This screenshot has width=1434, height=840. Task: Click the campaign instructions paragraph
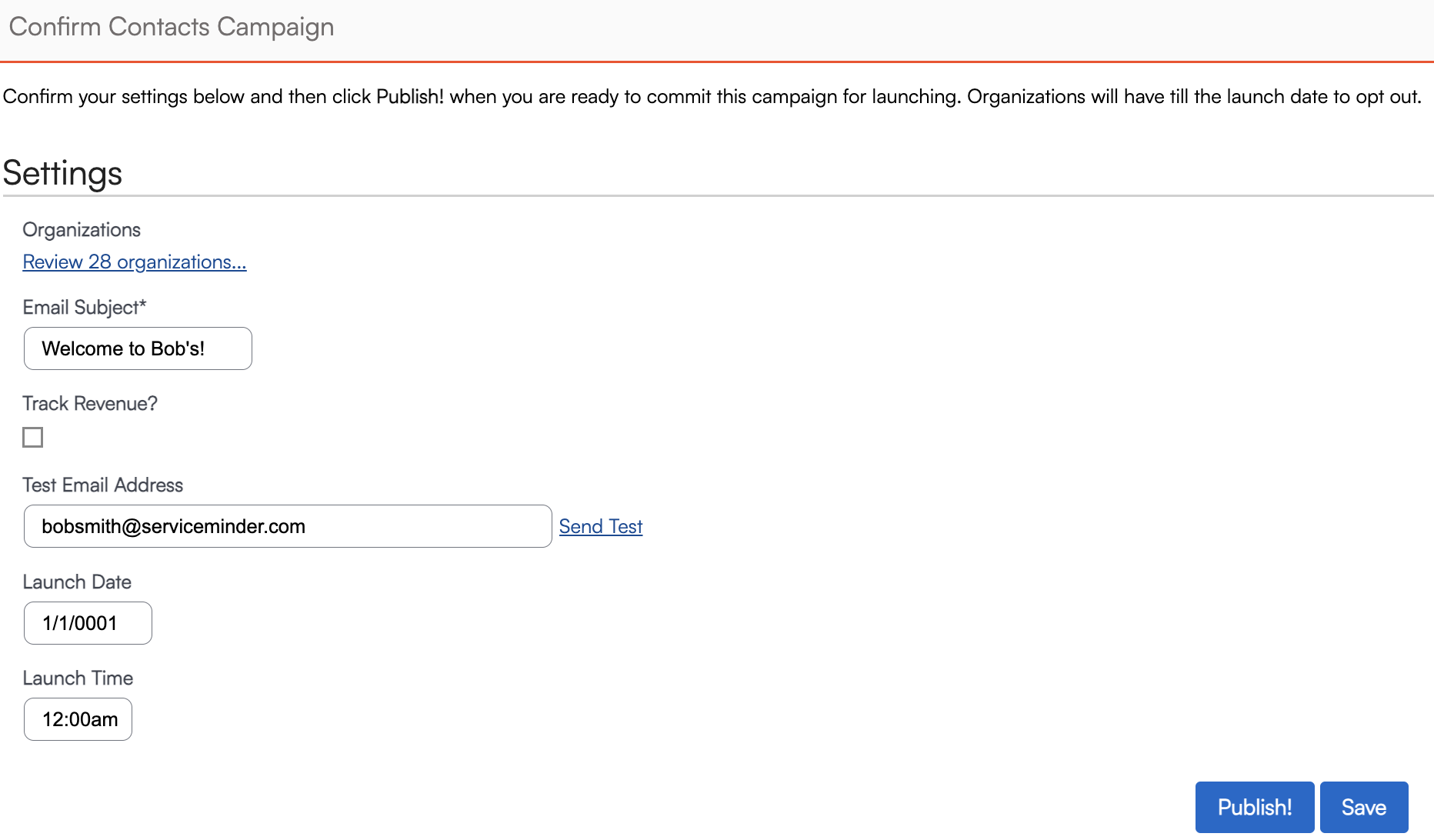coord(712,96)
